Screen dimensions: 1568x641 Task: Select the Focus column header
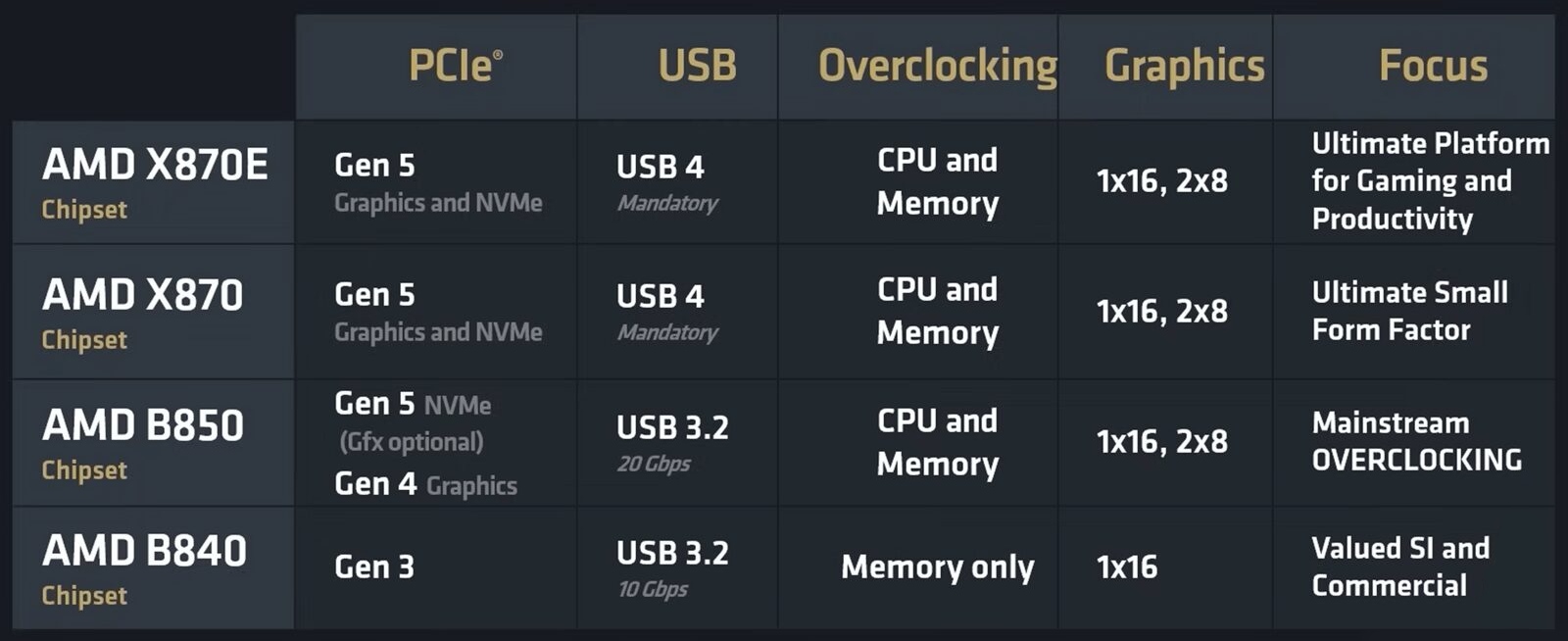[1433, 66]
